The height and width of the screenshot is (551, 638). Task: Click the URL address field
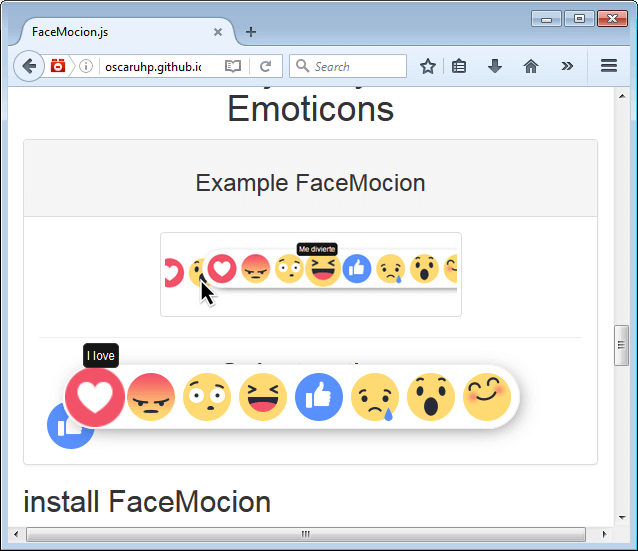point(153,66)
